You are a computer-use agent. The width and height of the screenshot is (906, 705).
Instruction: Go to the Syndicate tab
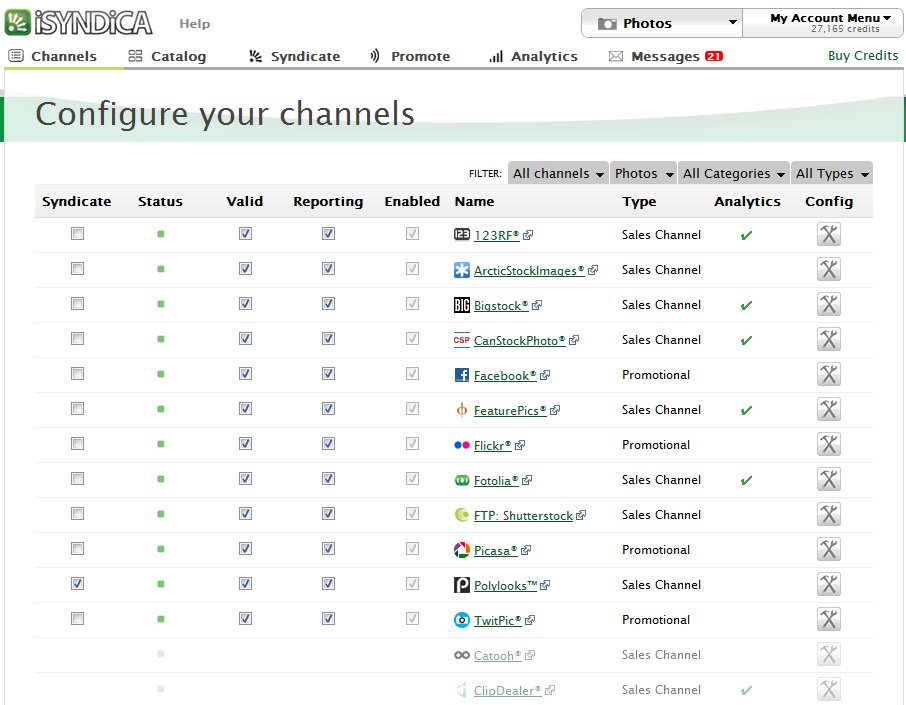(295, 56)
